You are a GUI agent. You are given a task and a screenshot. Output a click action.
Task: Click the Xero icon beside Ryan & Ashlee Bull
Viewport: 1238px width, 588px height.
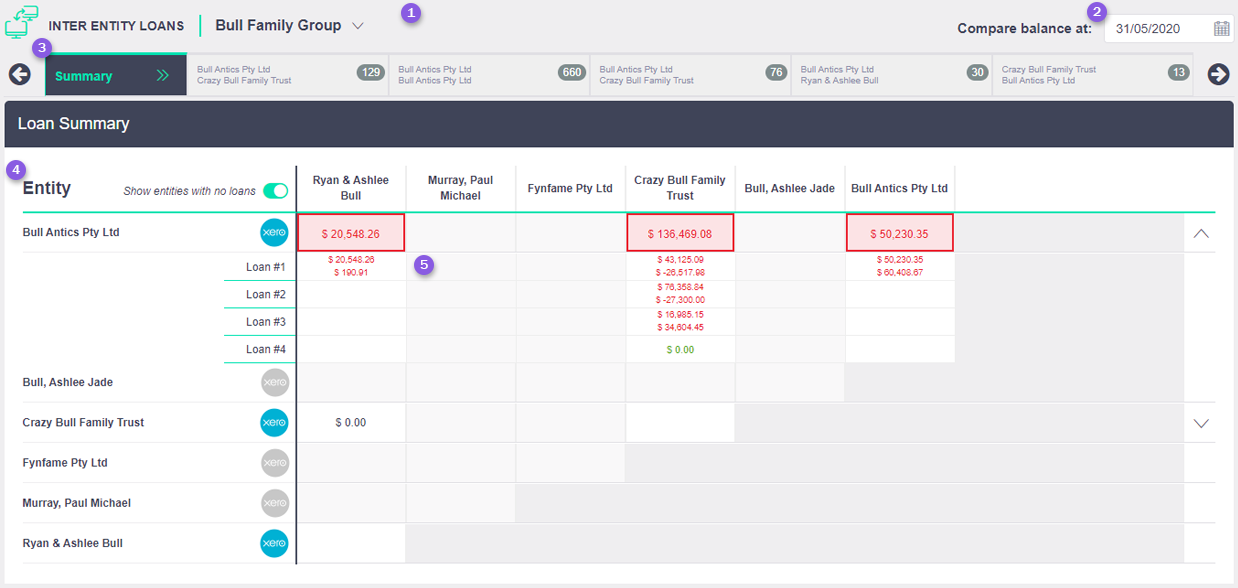coord(274,543)
